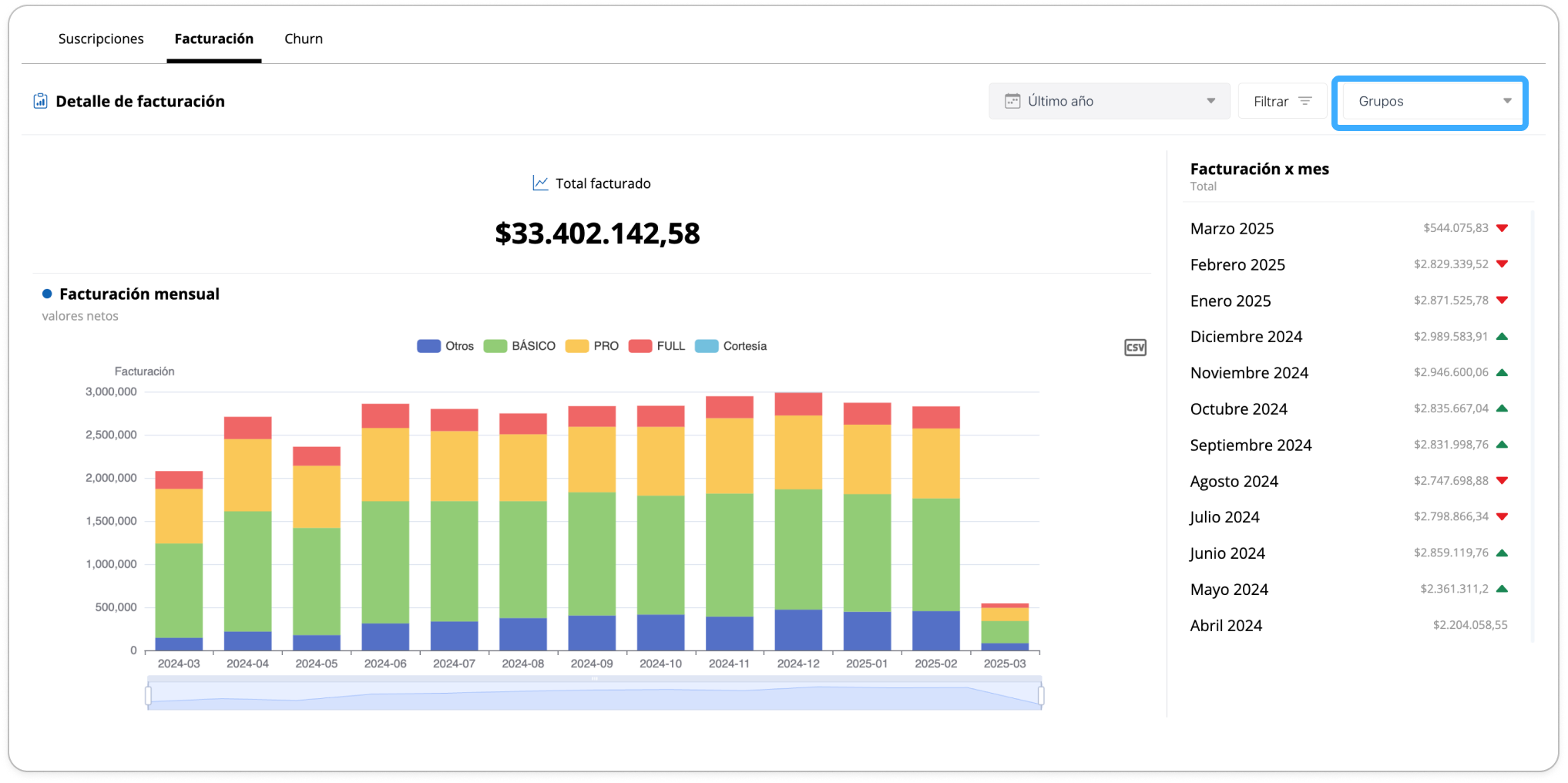Click the red down arrow for Julio 2024
The height and width of the screenshot is (783, 1568).
(x=1502, y=517)
